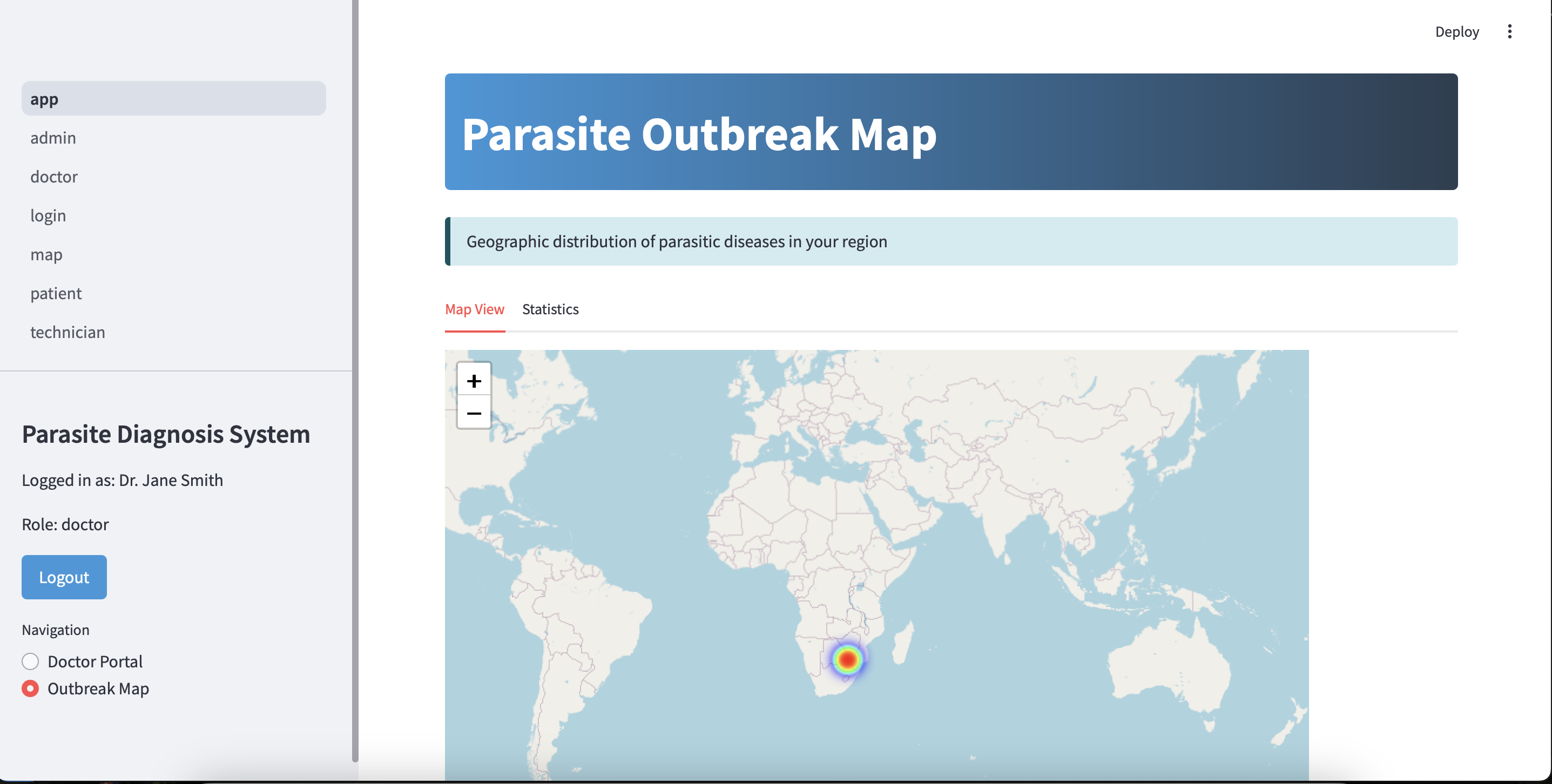This screenshot has height=784, width=1552.
Task: Select the Outbreak Map radio option
Action: click(30, 688)
